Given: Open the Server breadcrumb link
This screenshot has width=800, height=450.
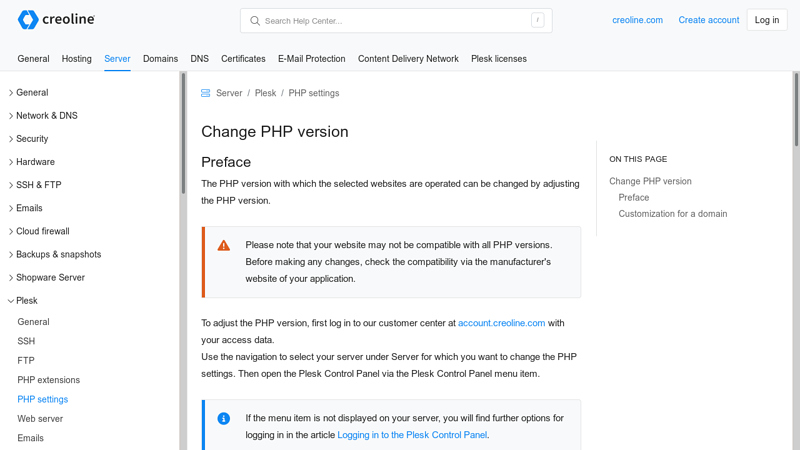Looking at the screenshot, I should click(229, 93).
